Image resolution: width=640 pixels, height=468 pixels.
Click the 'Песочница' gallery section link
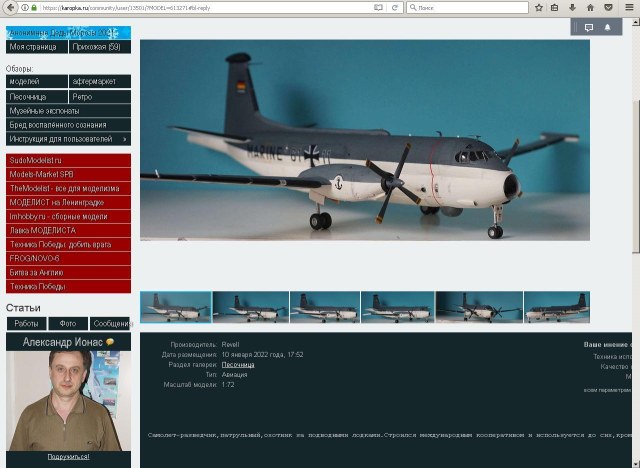click(x=238, y=365)
